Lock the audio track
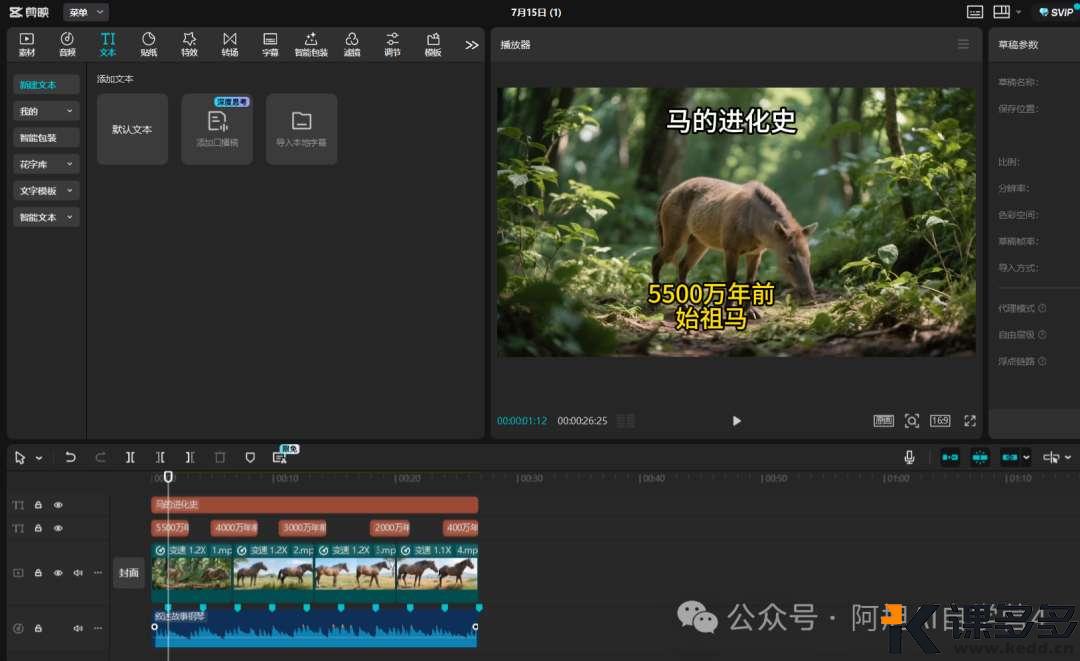 (39, 628)
